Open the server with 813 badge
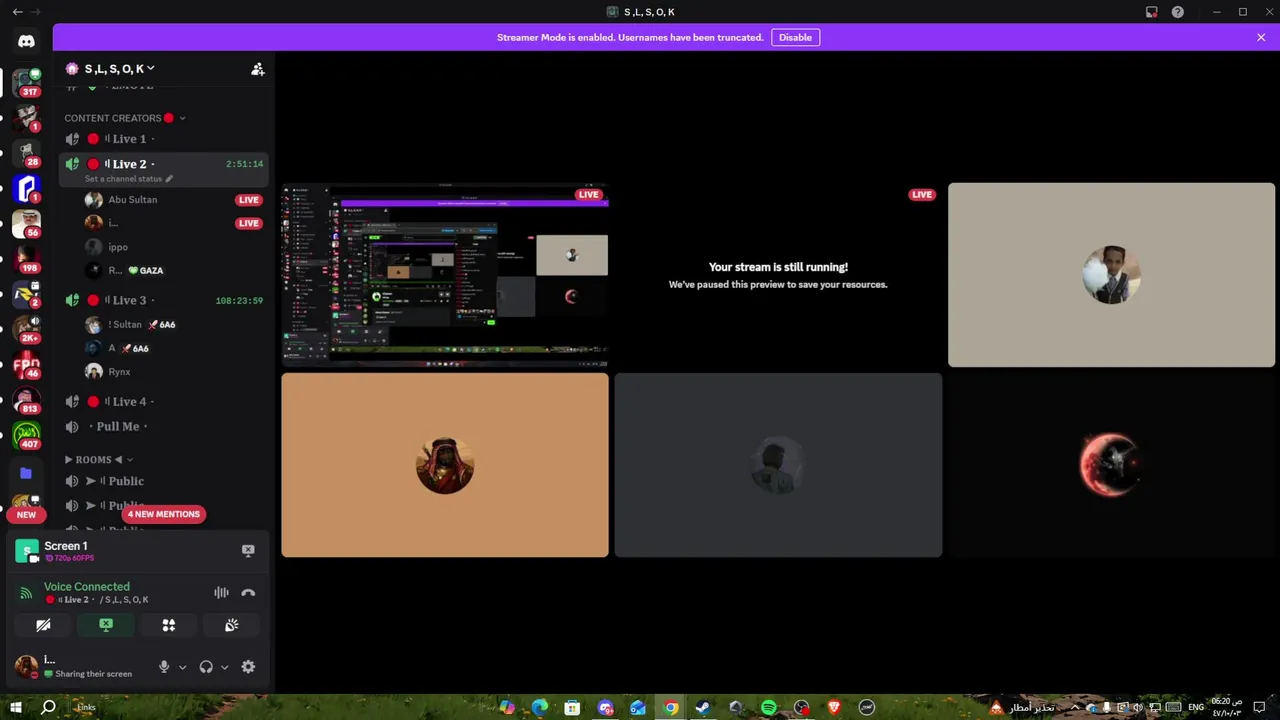 tap(26, 400)
